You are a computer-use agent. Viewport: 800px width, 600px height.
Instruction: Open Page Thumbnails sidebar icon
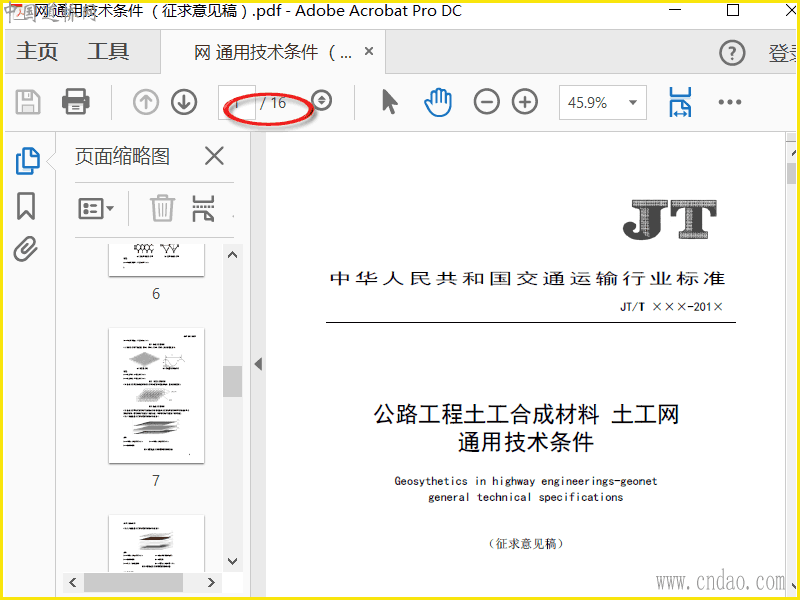(28, 161)
